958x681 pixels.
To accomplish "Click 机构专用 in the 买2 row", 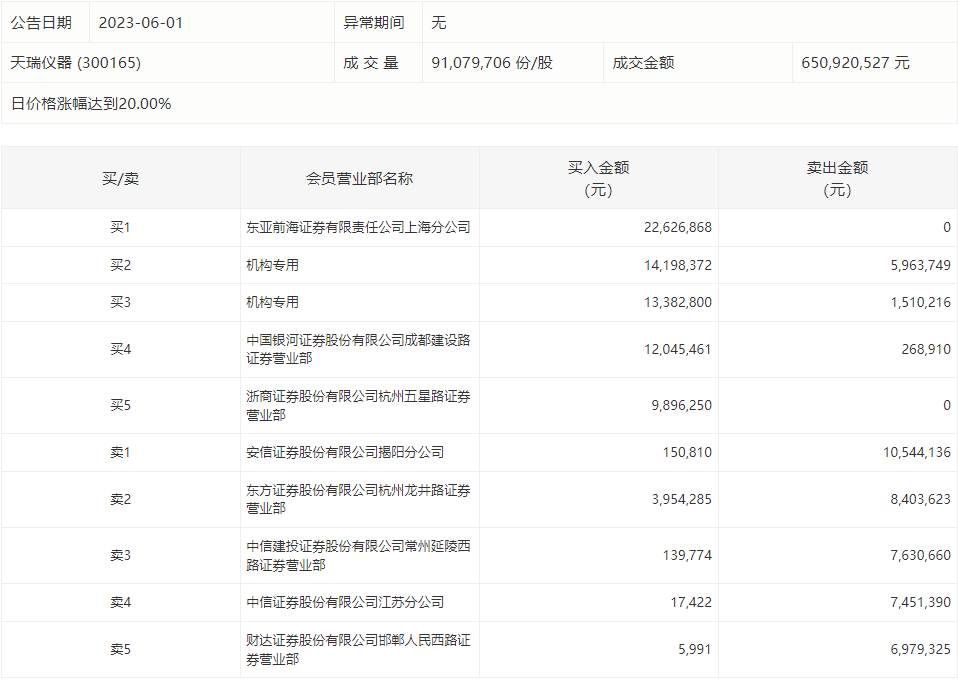I will point(272,265).
